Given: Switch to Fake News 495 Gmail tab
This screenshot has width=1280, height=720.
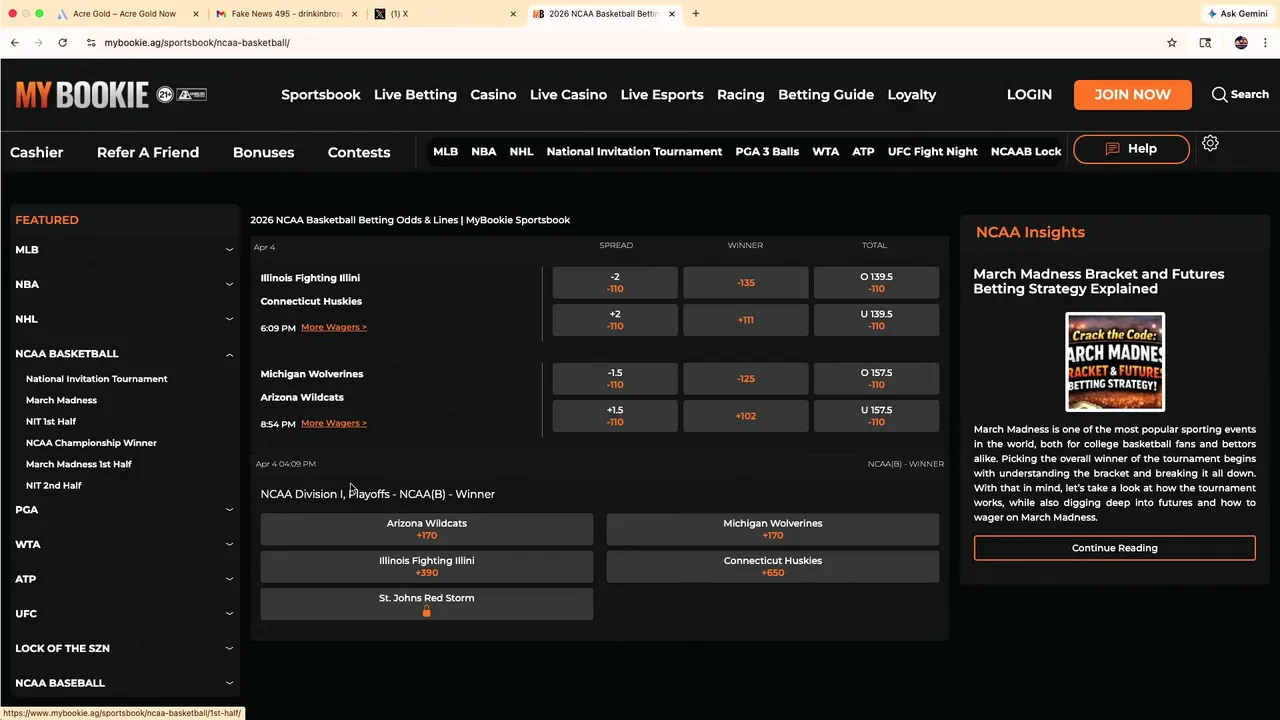Looking at the screenshot, I should [286, 14].
